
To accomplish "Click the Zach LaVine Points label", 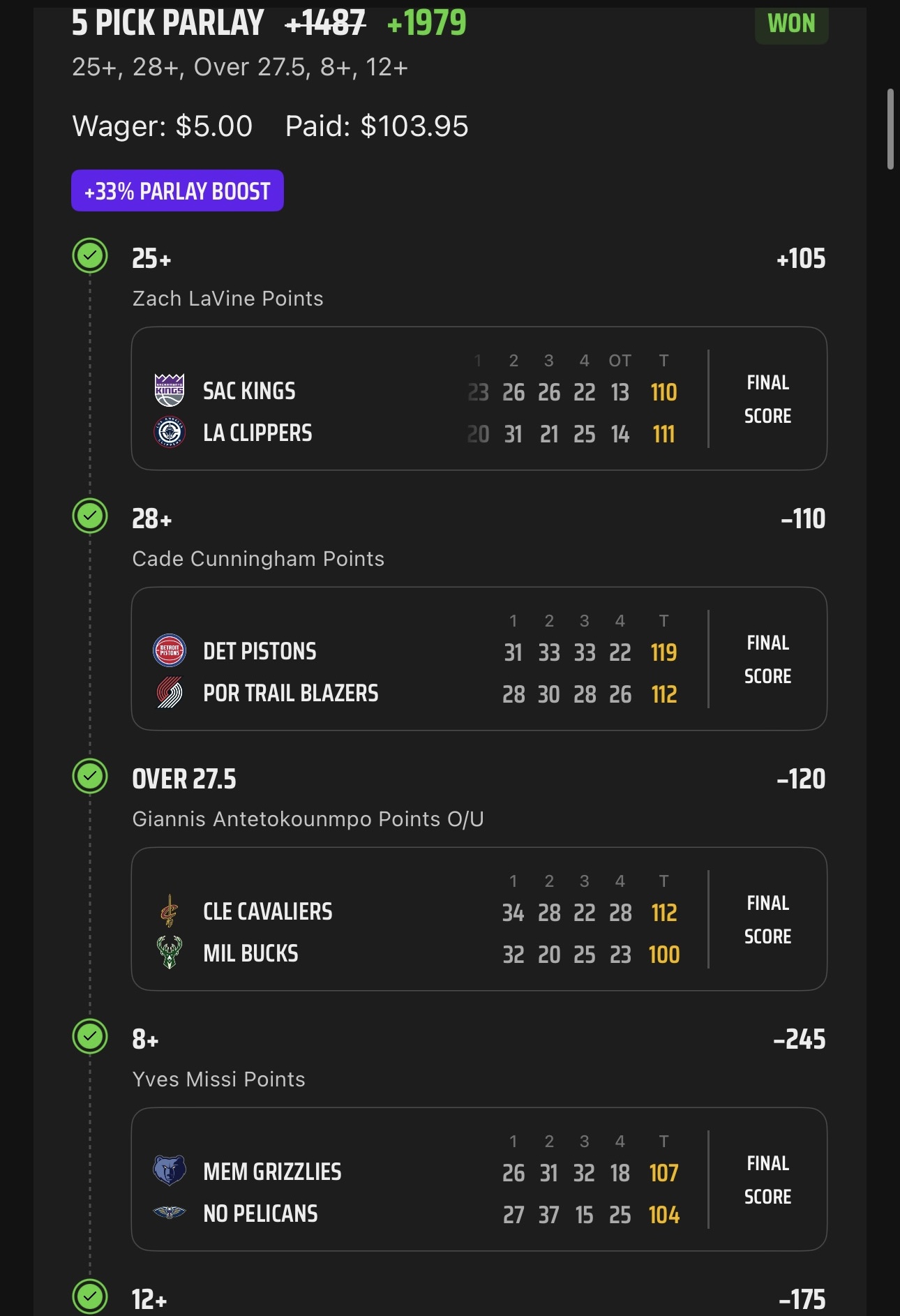I will (227, 299).
